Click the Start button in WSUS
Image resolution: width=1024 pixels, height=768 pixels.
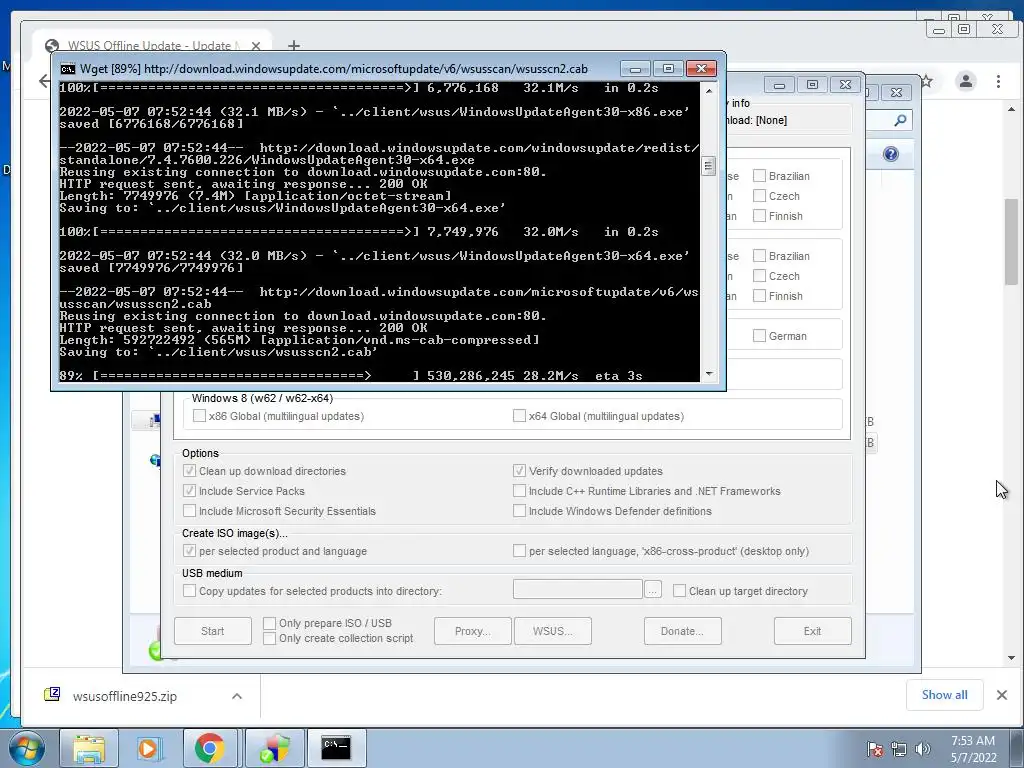[212, 631]
